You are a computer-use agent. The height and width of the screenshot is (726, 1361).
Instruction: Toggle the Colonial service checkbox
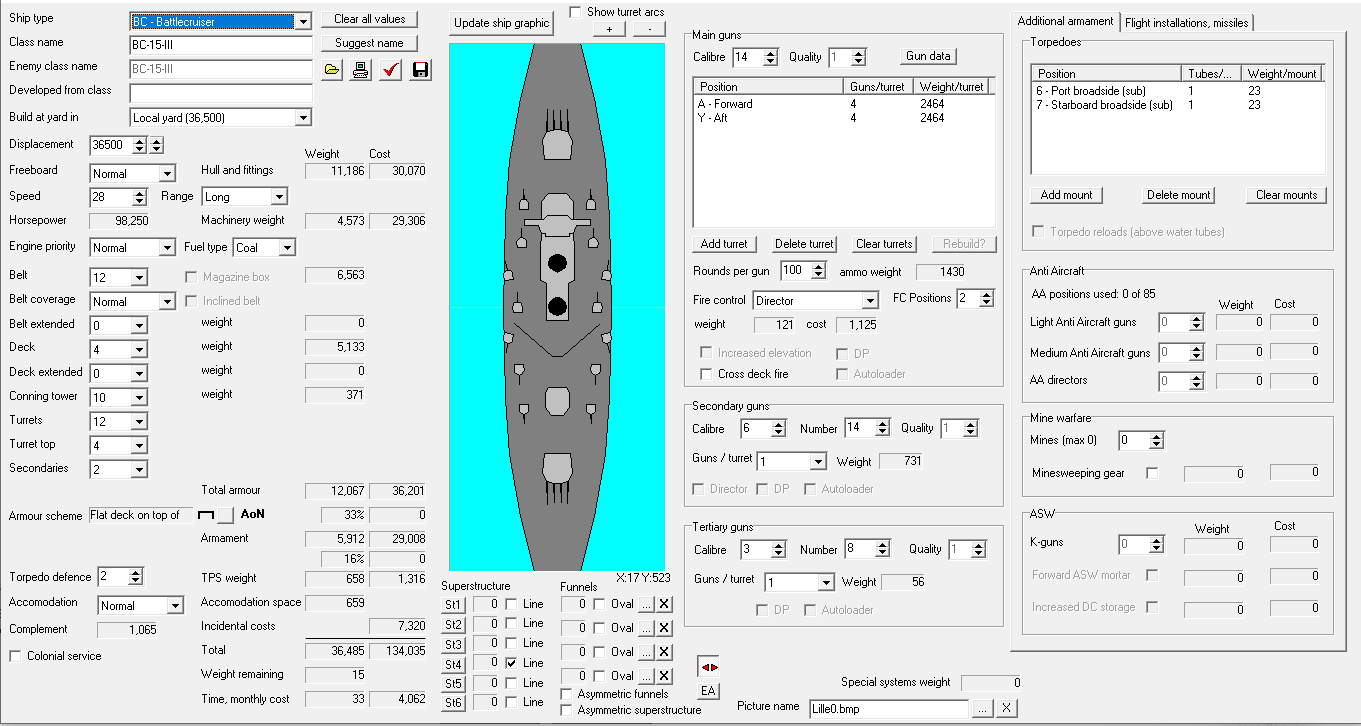pos(16,656)
